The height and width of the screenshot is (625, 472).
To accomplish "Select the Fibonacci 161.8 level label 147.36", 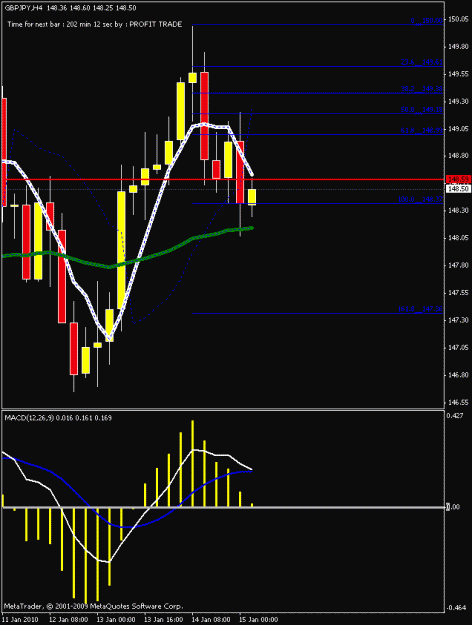I will pos(420,309).
